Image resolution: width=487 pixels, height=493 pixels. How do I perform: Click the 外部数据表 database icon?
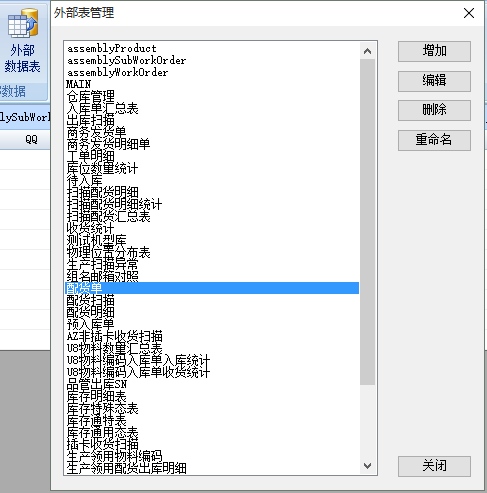tap(23, 23)
